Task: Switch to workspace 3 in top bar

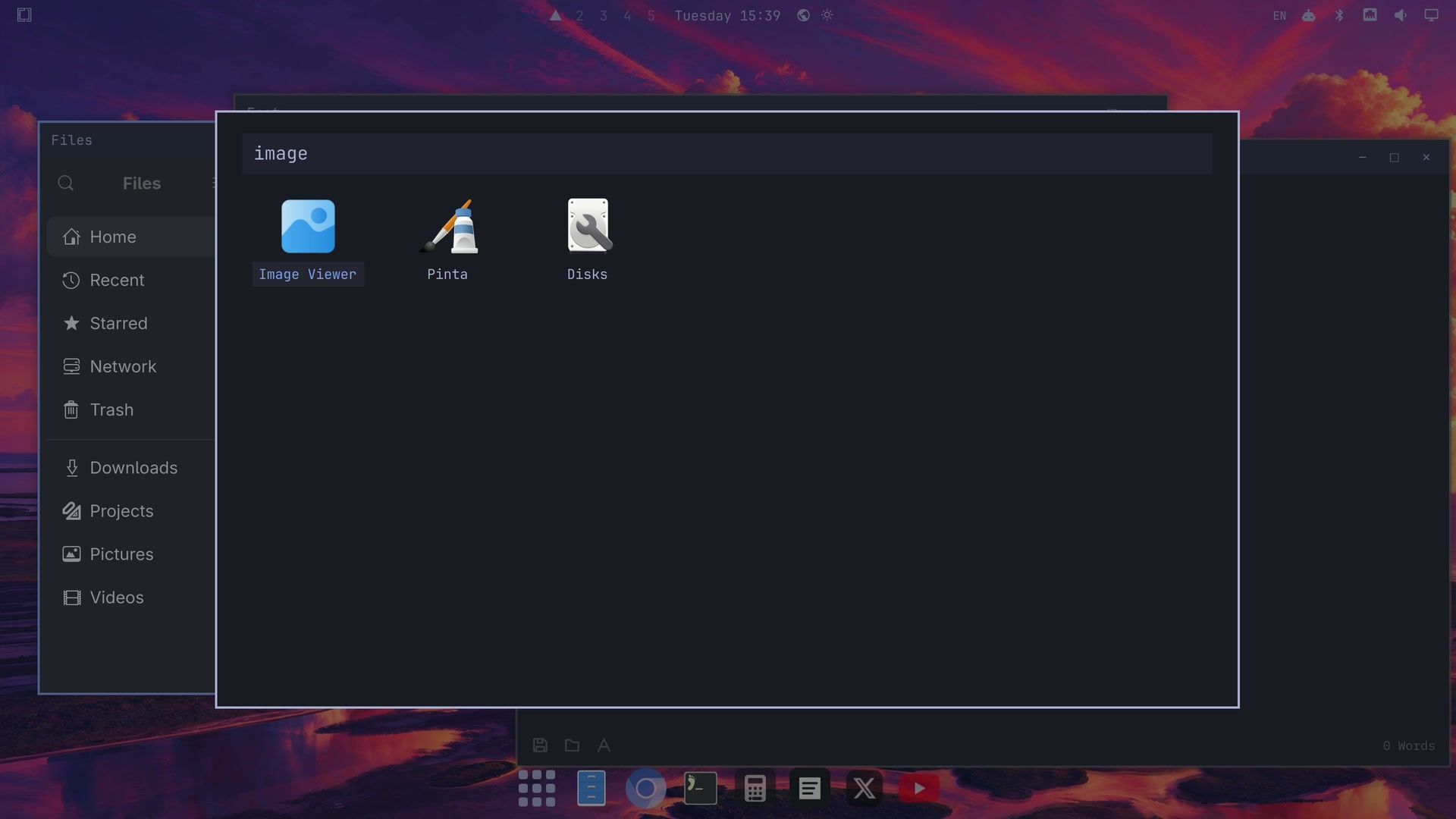Action: coord(604,16)
